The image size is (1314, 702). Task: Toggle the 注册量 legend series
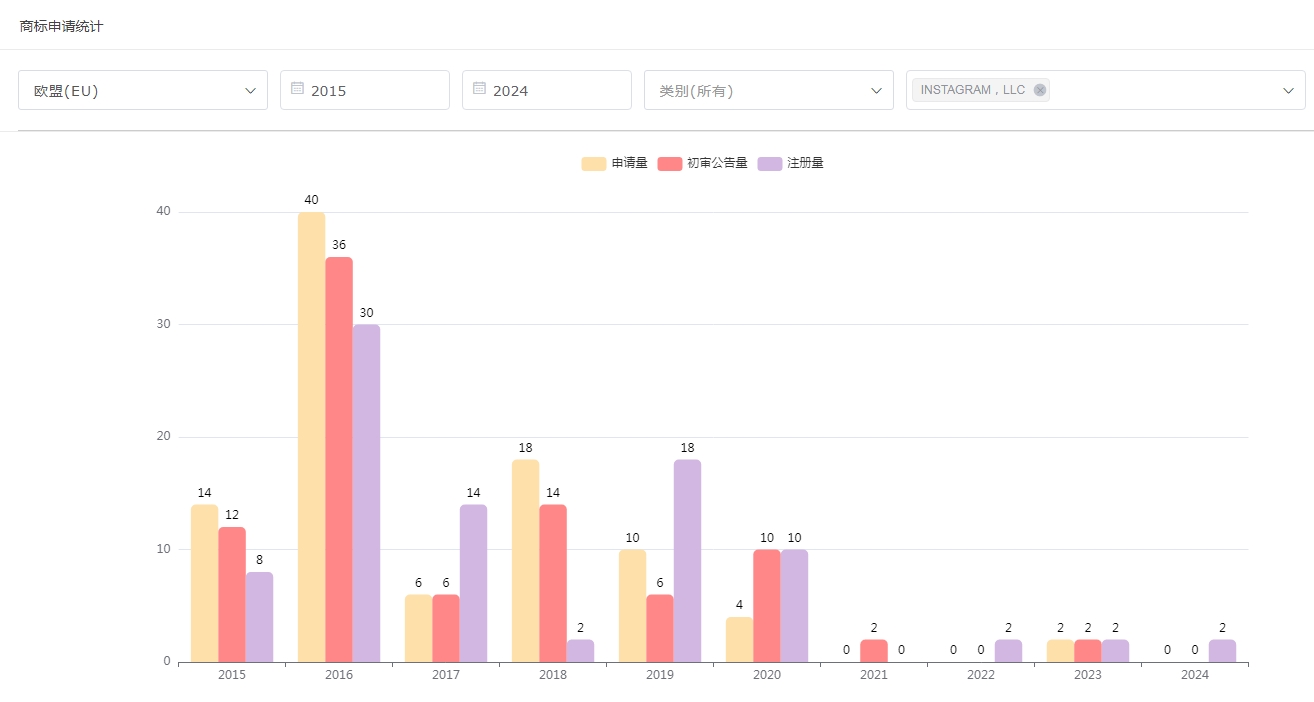(791, 163)
